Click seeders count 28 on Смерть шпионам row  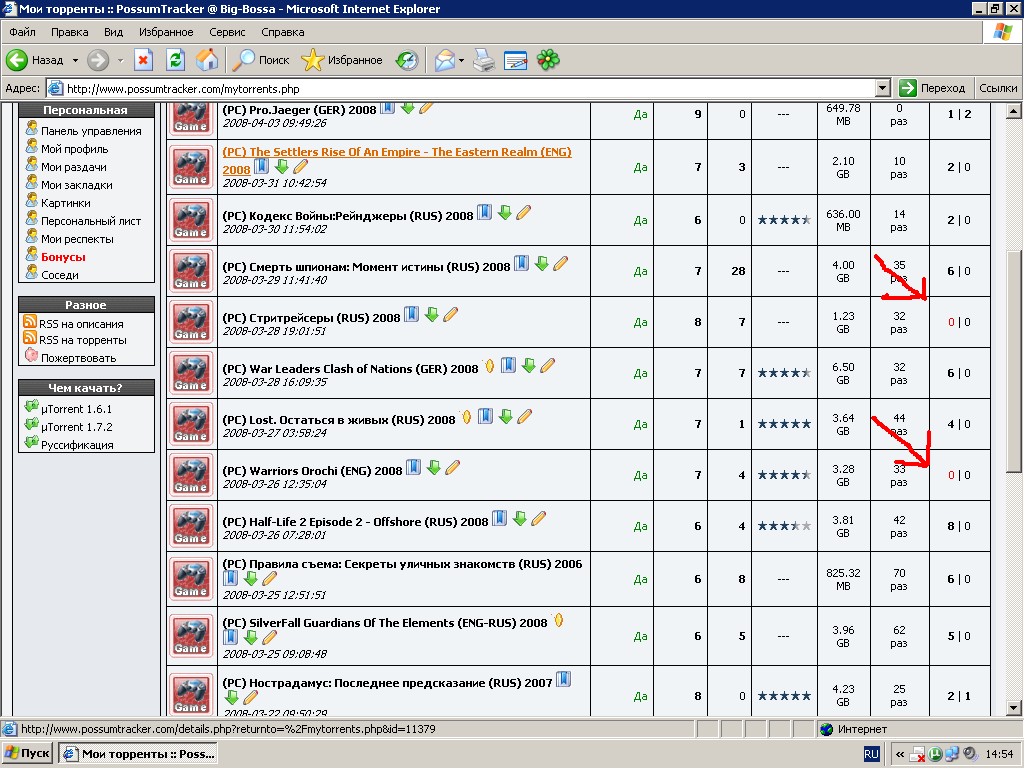(738, 271)
